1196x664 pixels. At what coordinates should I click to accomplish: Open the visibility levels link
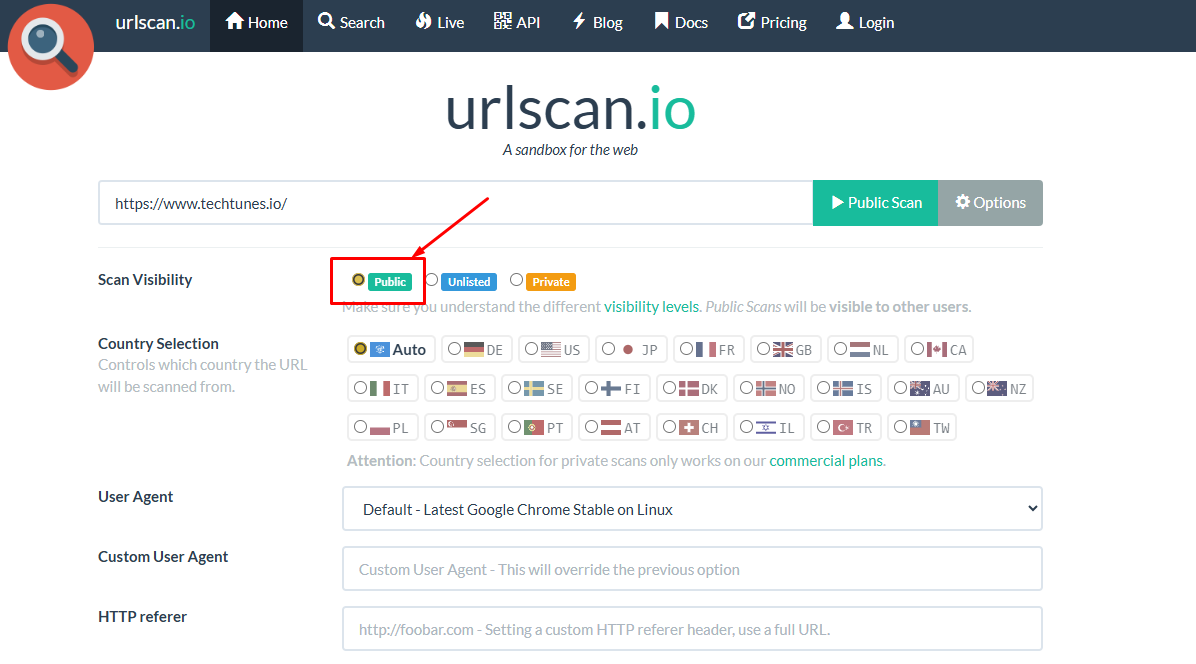[x=651, y=306]
